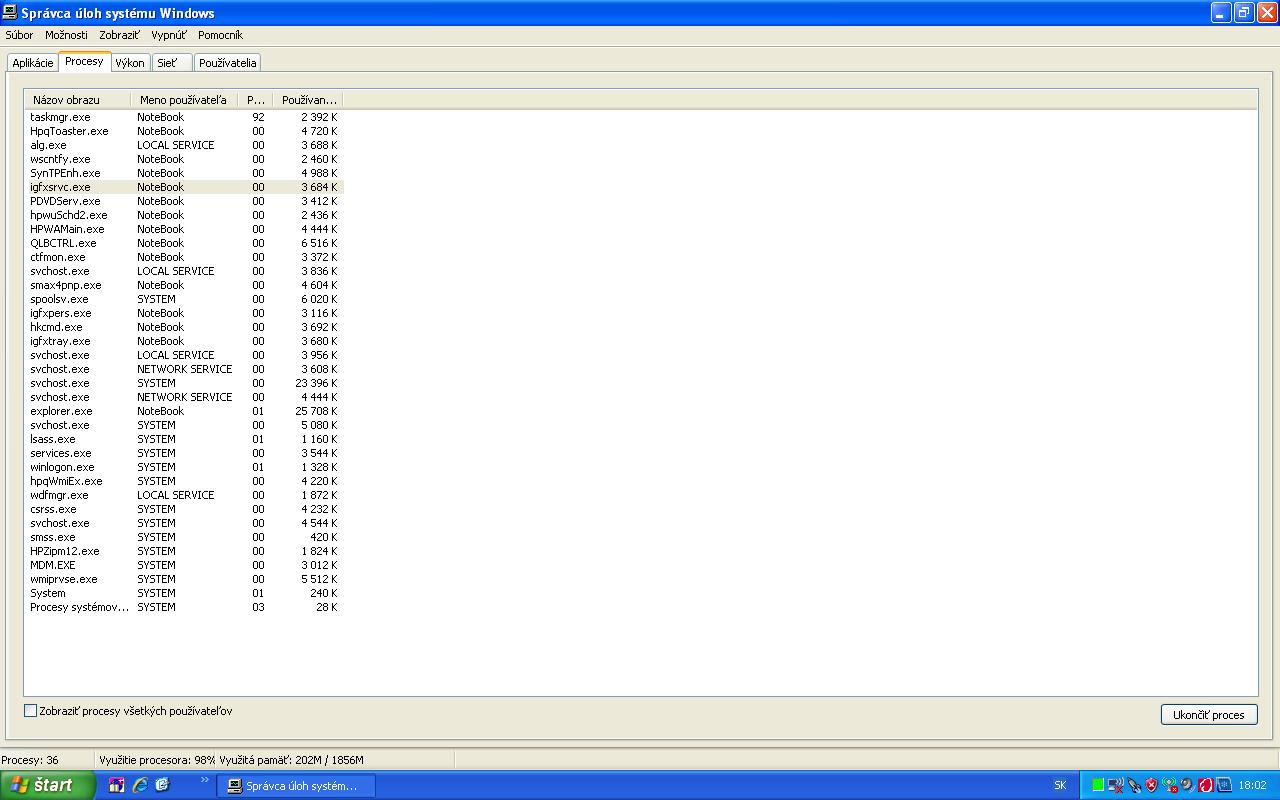Open the Zobraziť menu
Viewport: 1280px width, 800px height.
coord(119,35)
